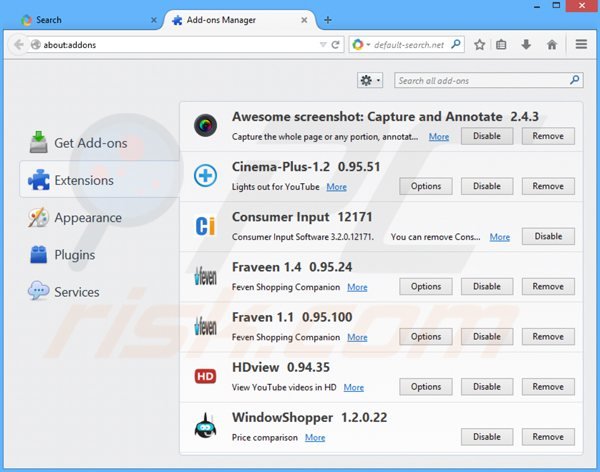Open add-ons tools gear dropdown
This screenshot has width=600, height=472.
coord(370,80)
